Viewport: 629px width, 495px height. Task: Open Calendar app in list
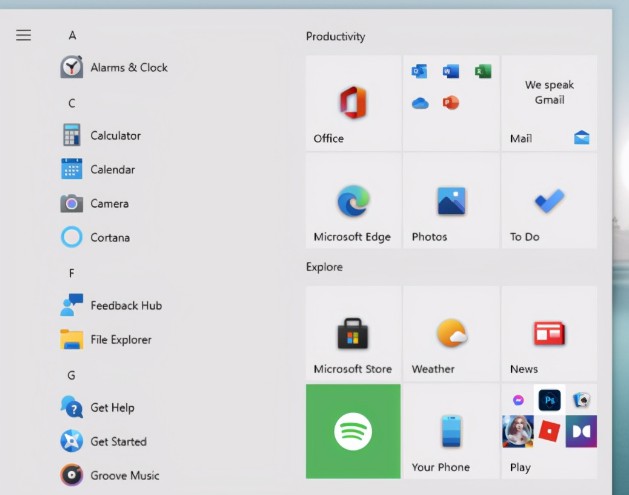point(98,169)
